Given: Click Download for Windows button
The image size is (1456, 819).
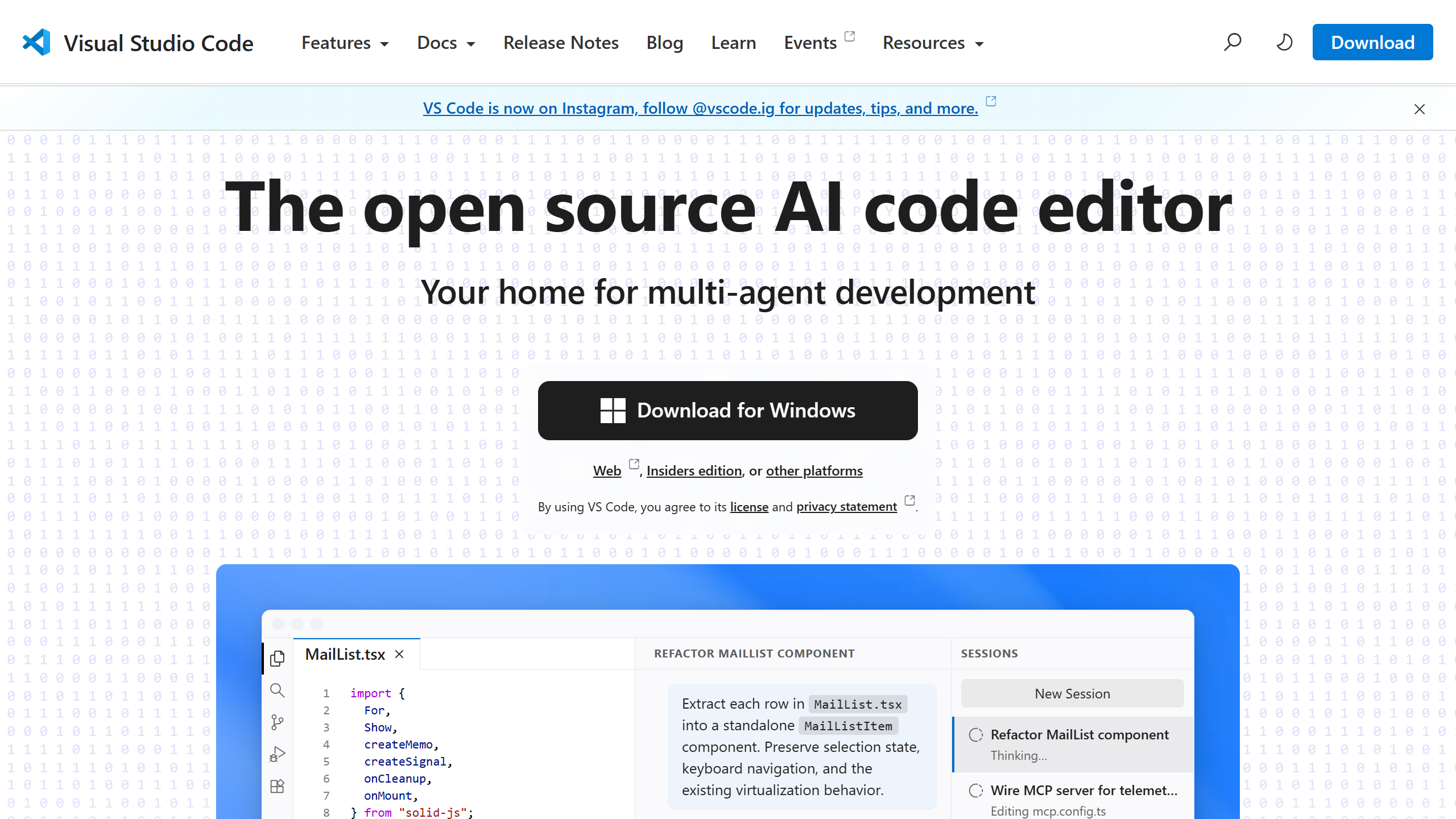Looking at the screenshot, I should click(x=728, y=411).
